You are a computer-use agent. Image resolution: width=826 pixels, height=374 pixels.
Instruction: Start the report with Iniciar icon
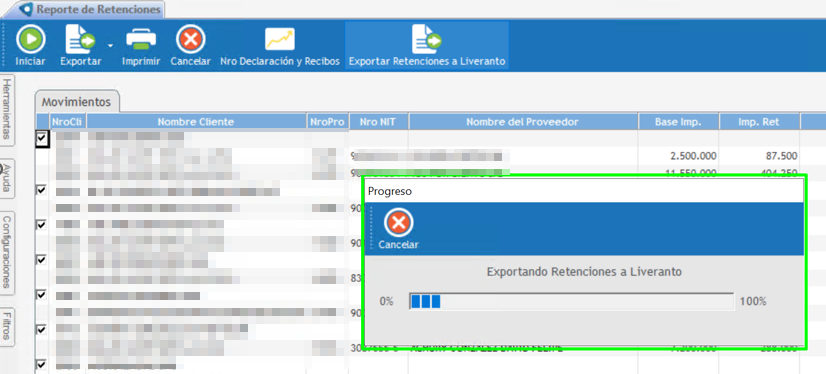click(31, 40)
